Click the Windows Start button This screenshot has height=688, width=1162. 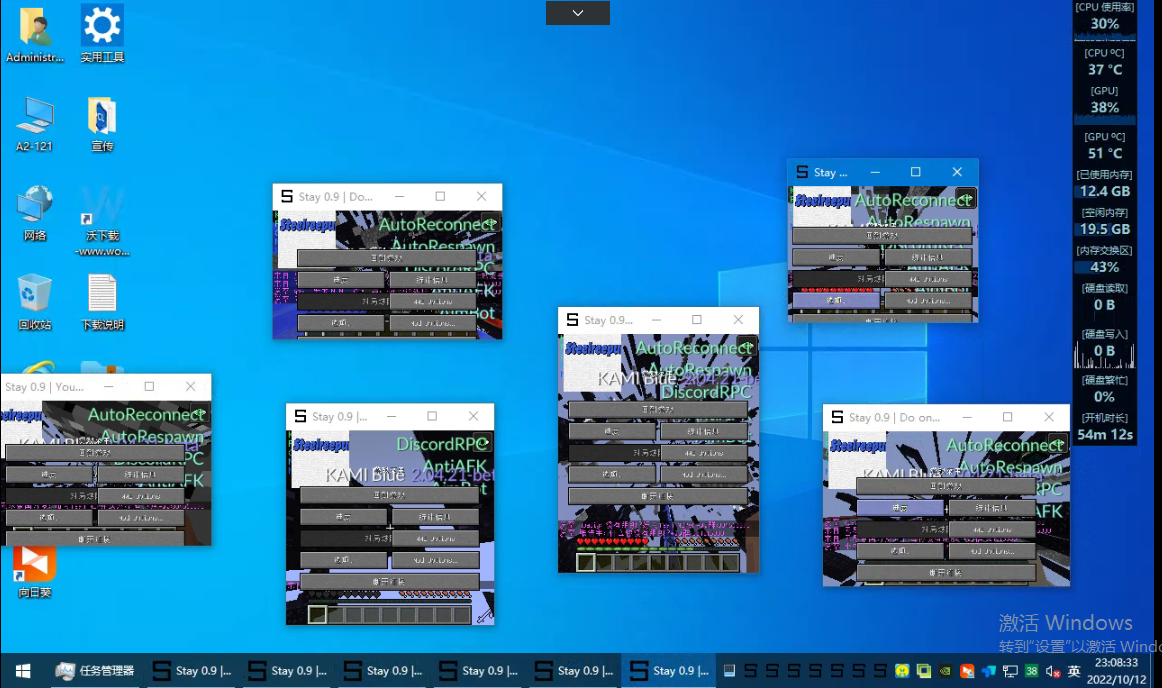[23, 671]
